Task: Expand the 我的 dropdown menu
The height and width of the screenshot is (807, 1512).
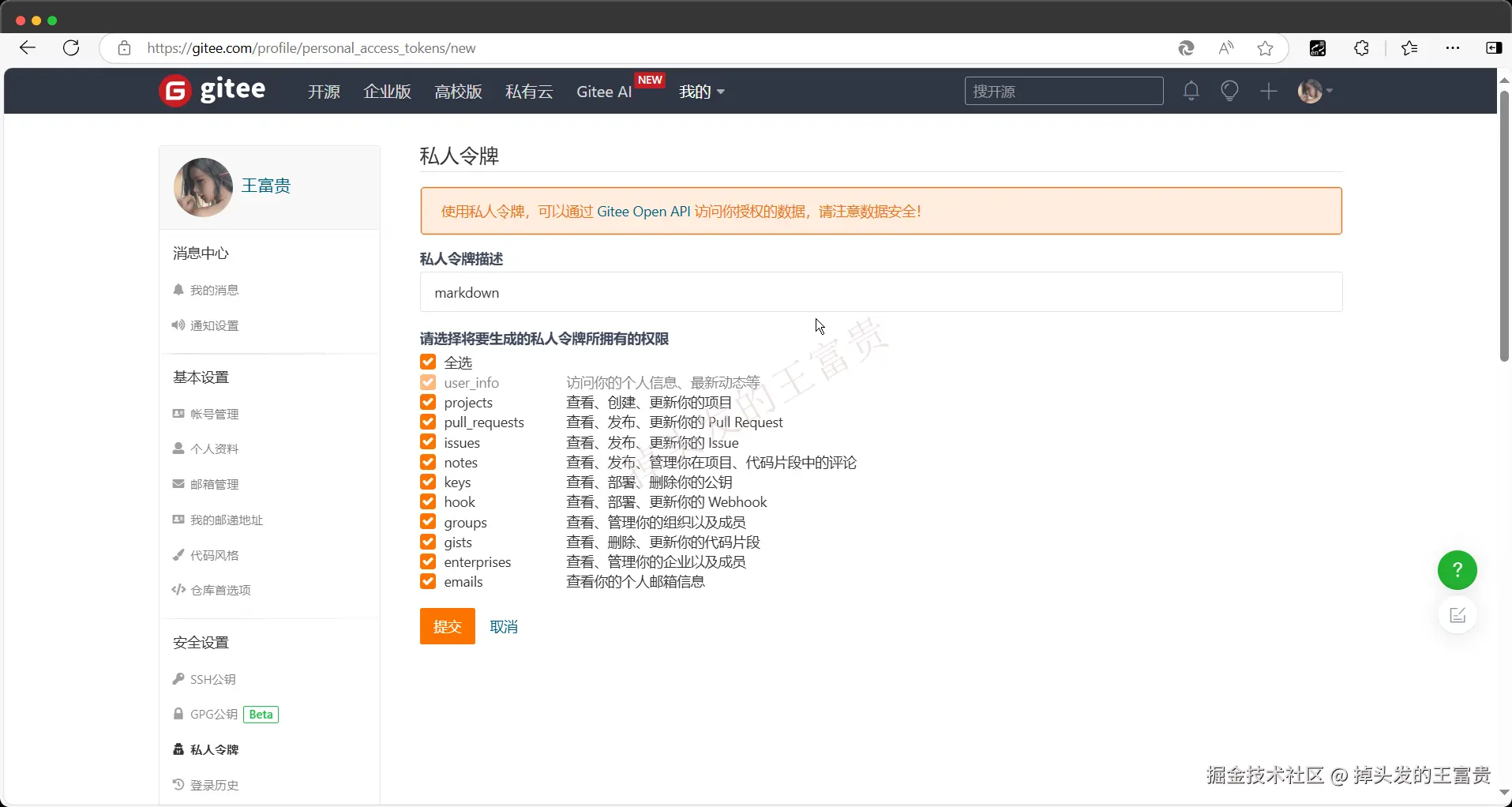Action: pos(702,92)
